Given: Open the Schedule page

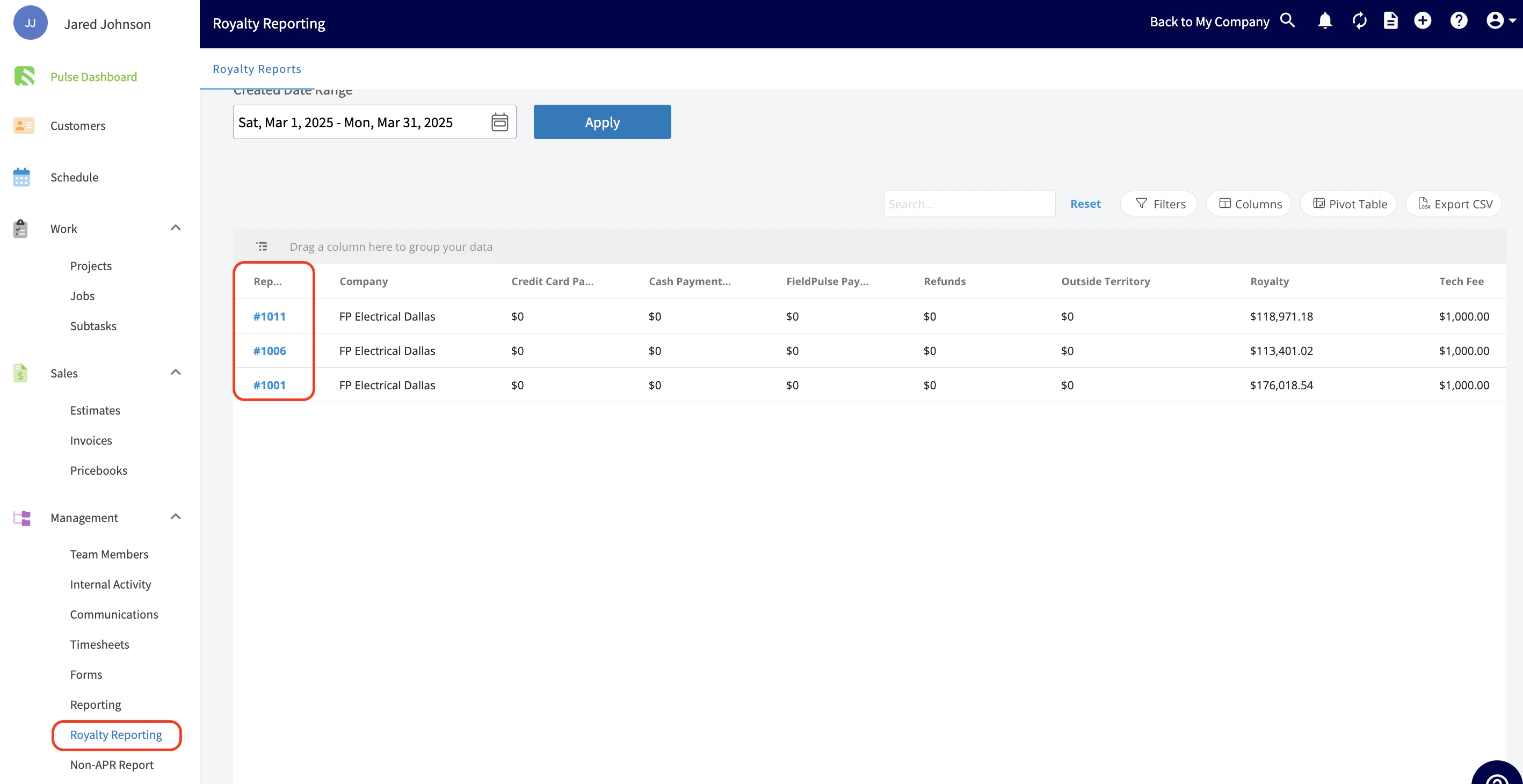Looking at the screenshot, I should point(74,177).
